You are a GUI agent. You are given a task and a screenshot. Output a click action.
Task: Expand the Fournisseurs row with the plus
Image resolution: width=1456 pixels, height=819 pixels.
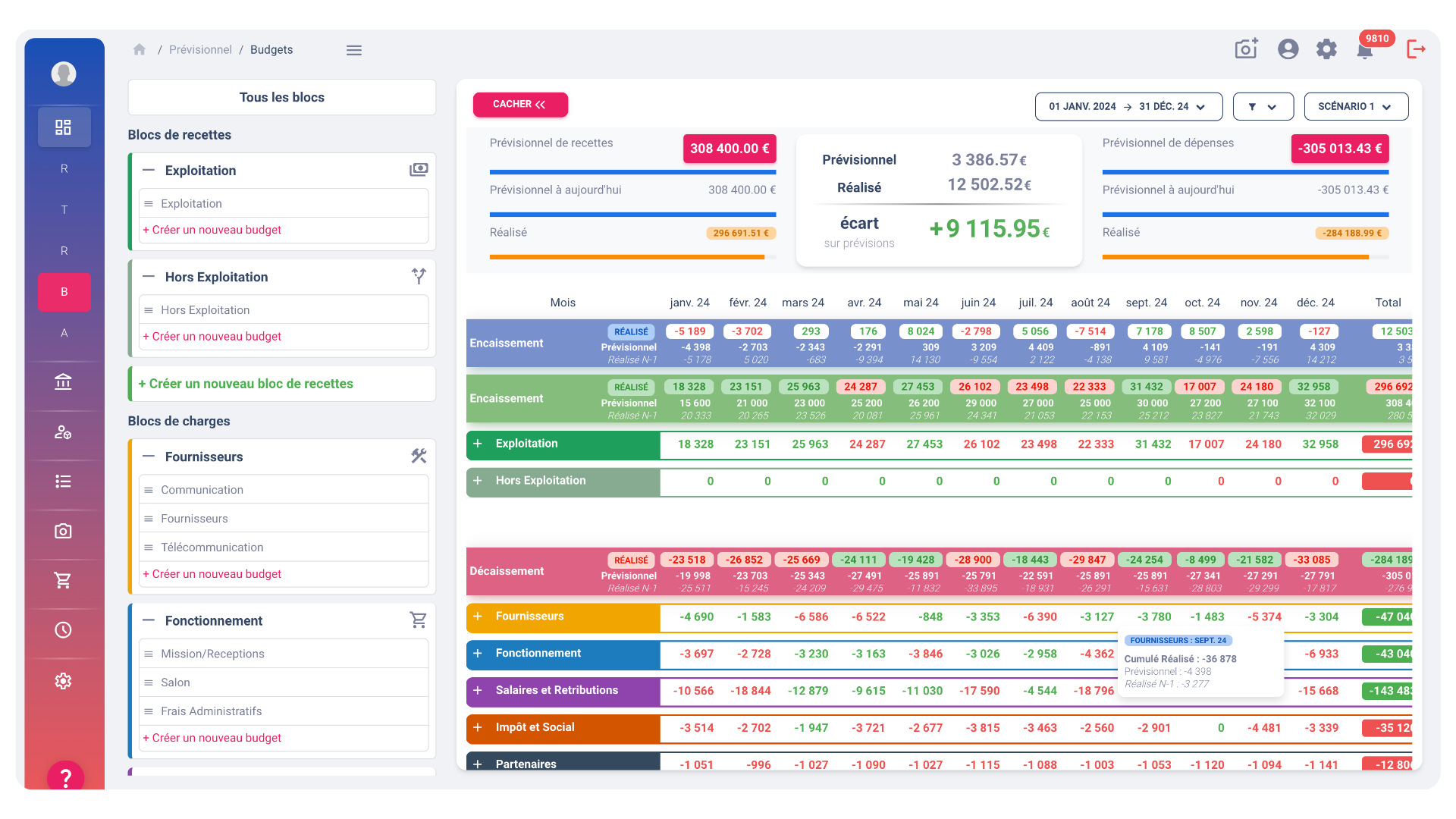point(478,617)
